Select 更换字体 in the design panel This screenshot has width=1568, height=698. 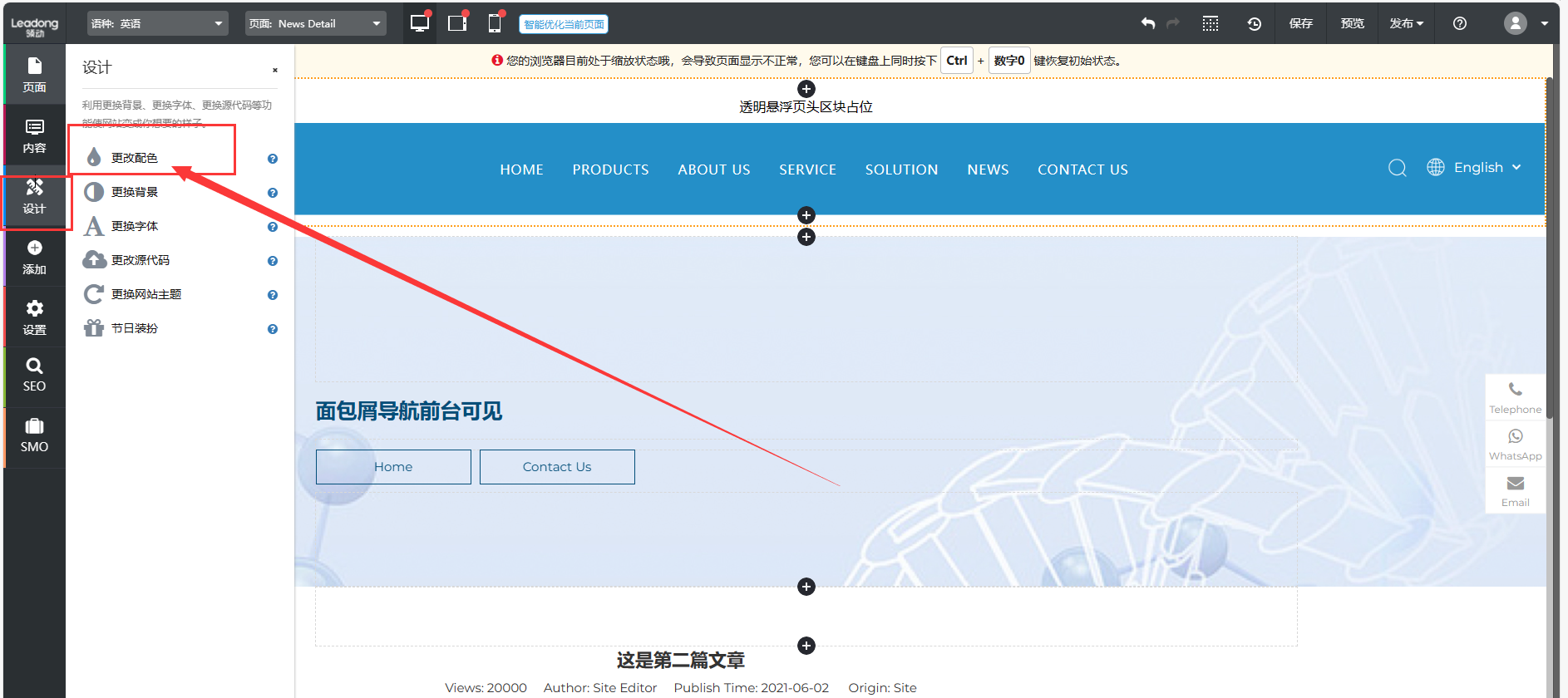[x=135, y=226]
